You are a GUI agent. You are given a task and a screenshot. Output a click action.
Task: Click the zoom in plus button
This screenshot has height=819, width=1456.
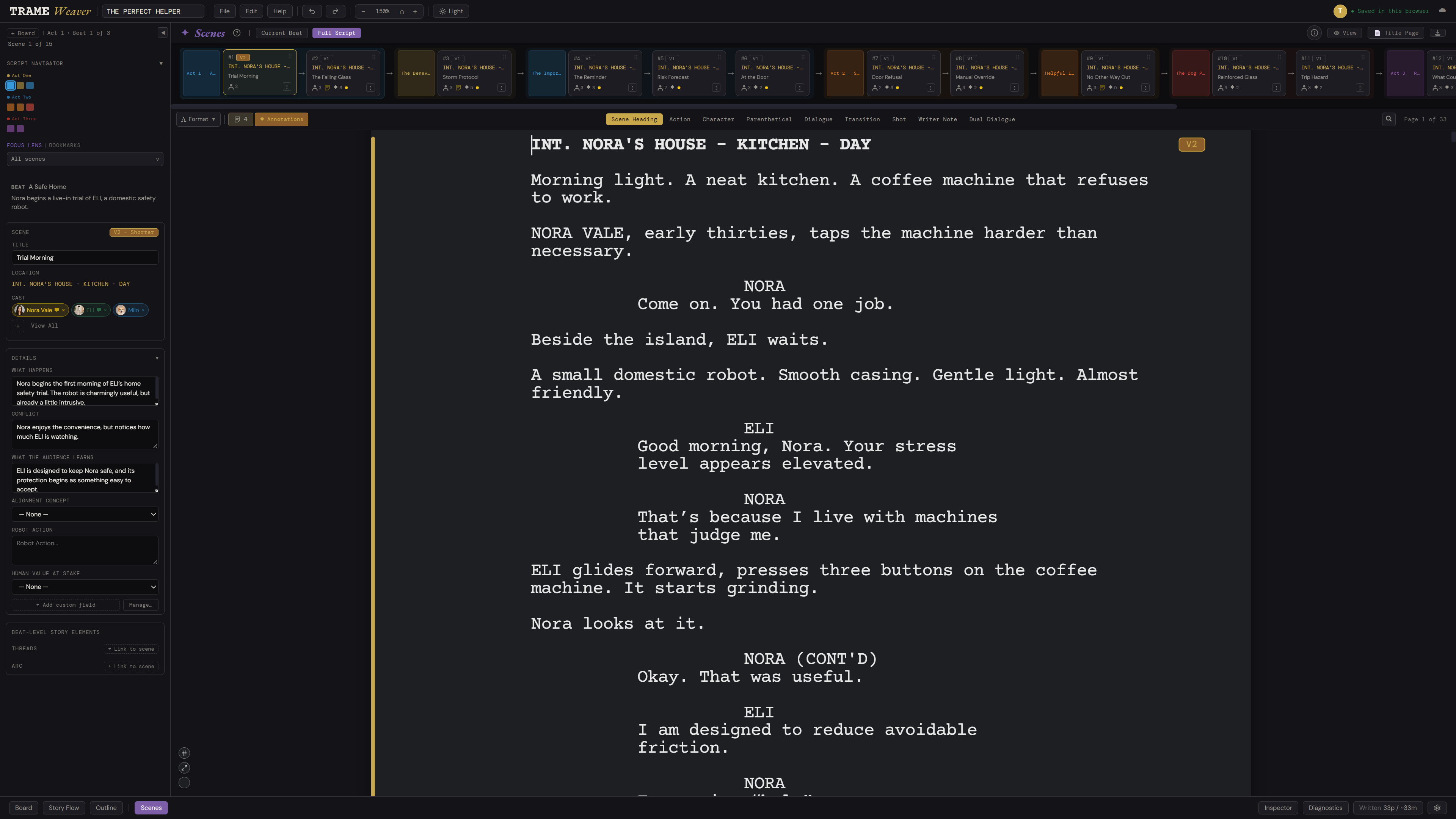415,11
